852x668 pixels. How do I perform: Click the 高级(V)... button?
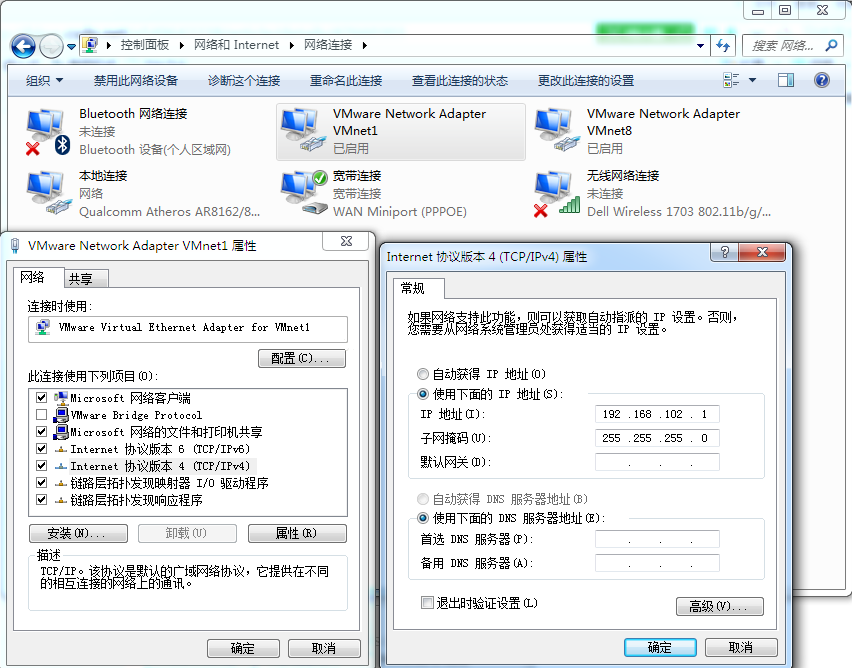point(719,606)
